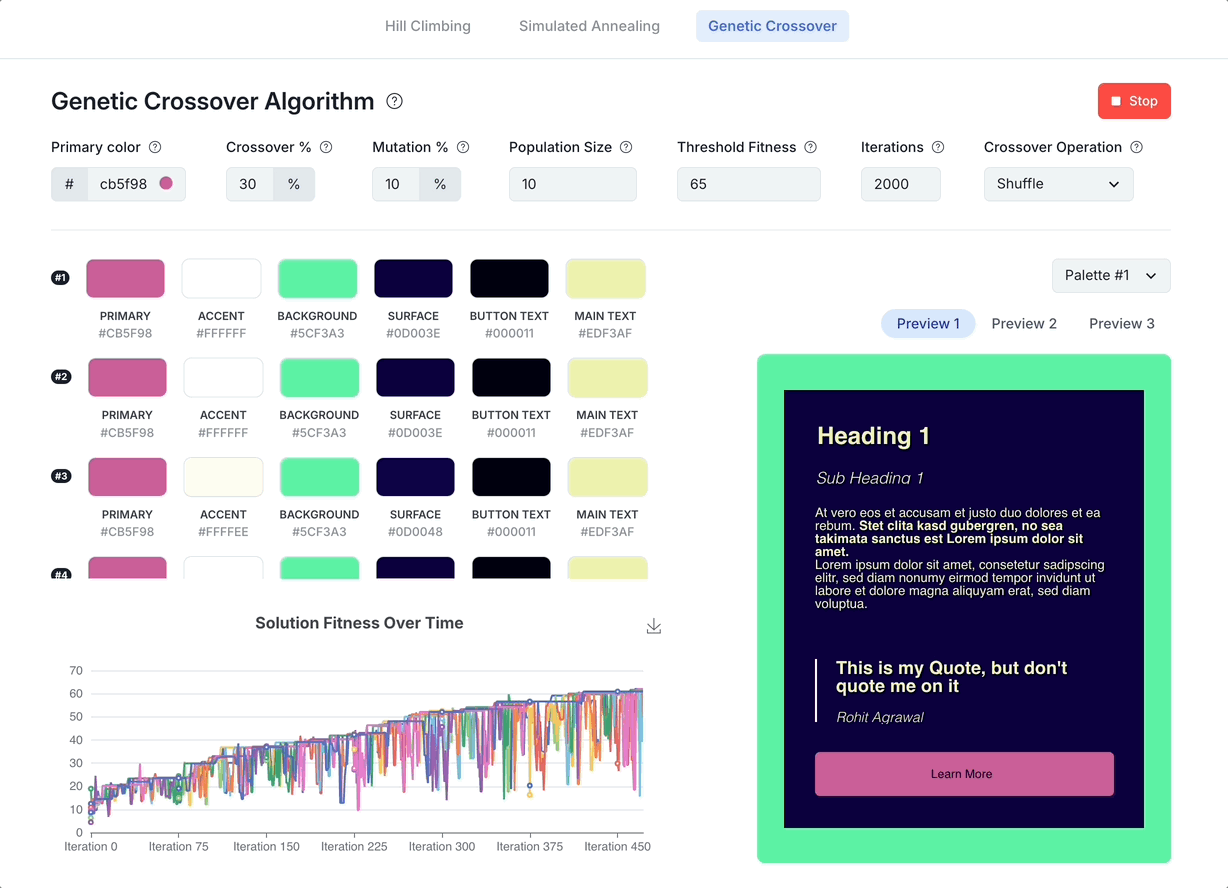Viewport: 1228px width, 888px height.
Task: Open the Crossover Operation Shuffle dropdown
Action: (x=1058, y=184)
